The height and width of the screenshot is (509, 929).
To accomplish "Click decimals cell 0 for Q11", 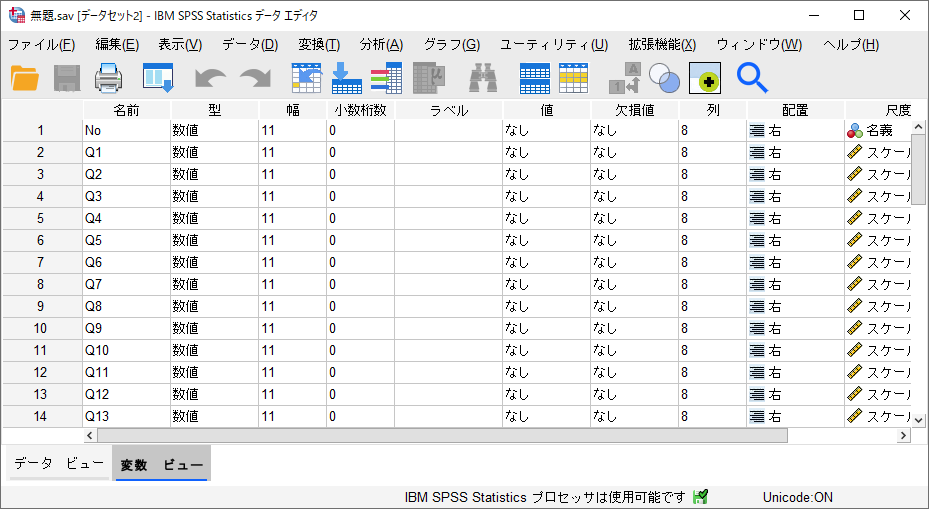I will [360, 372].
